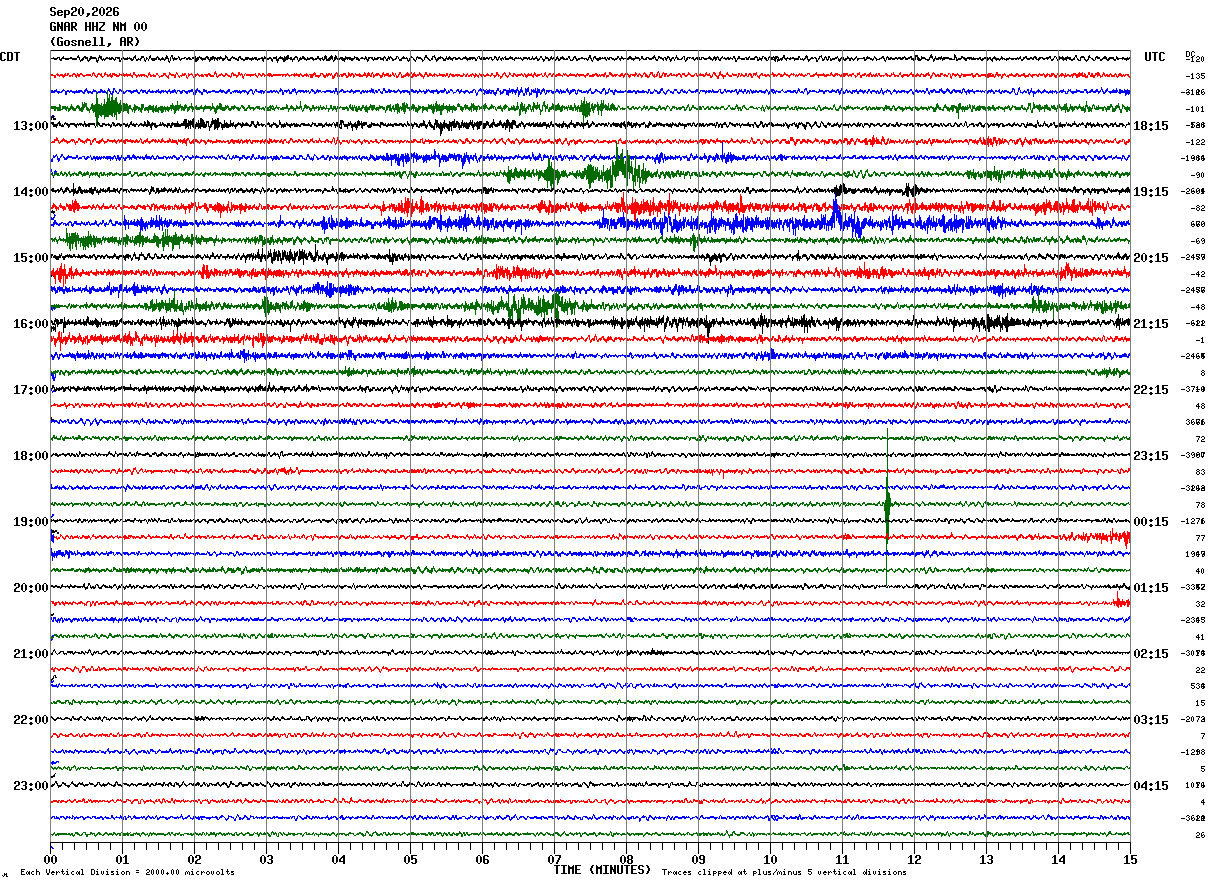Click the large green spike near minute 11
Viewport: 1210px width, 886px height.
click(887, 510)
